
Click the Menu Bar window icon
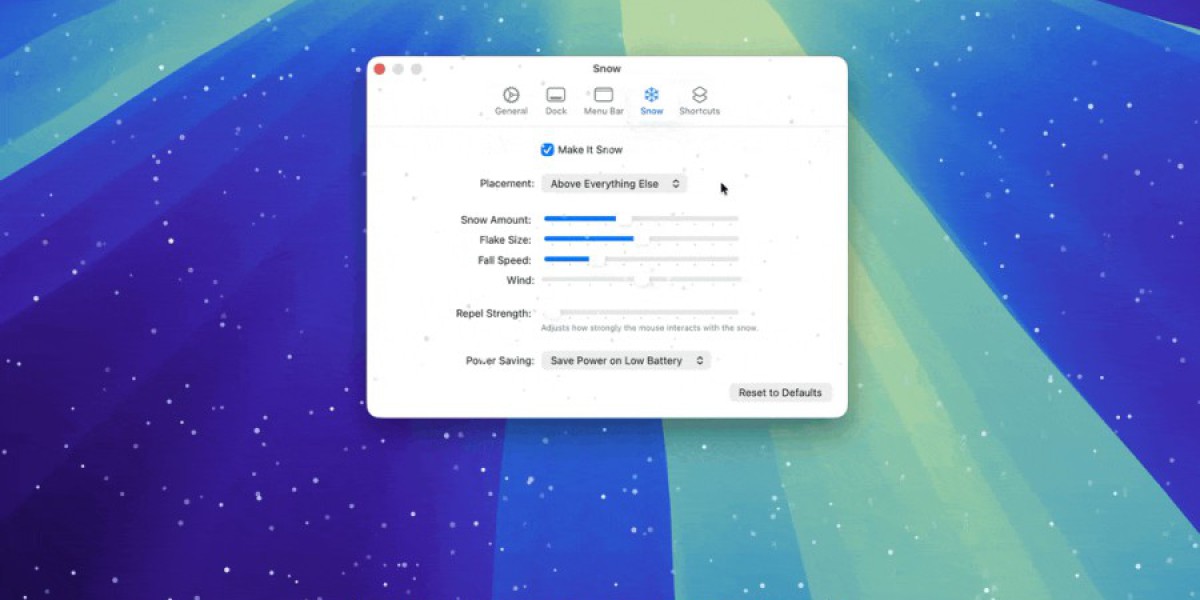tap(603, 95)
